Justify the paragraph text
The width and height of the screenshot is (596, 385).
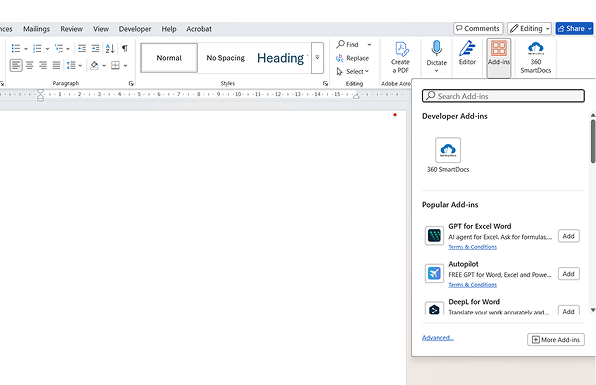coord(56,65)
